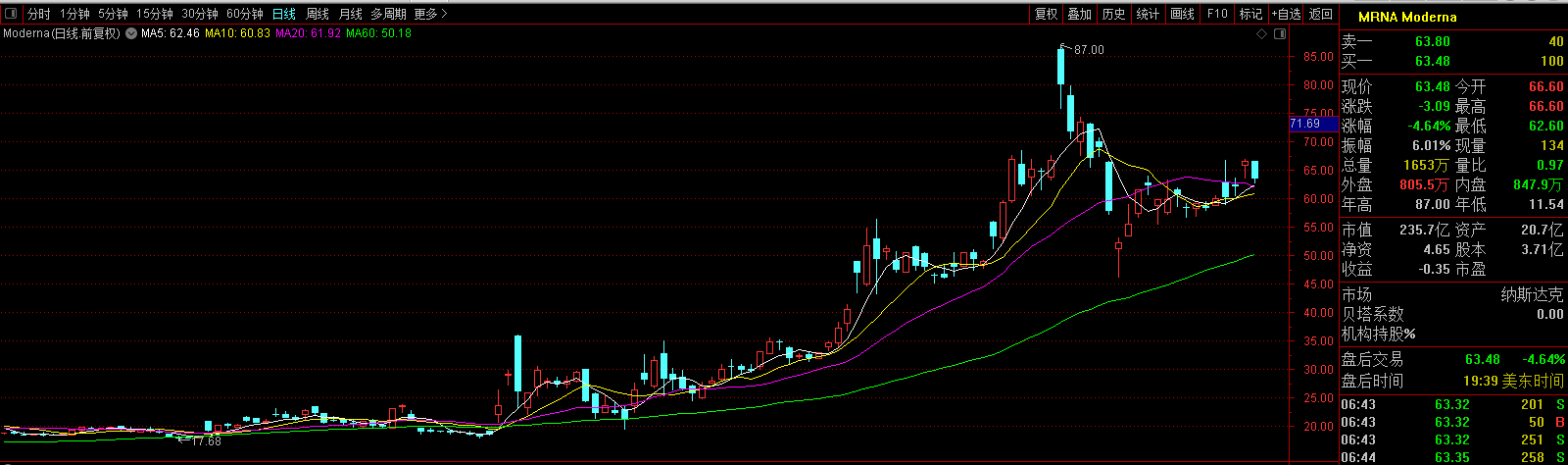Switch to 分时 intraday view

point(38,14)
